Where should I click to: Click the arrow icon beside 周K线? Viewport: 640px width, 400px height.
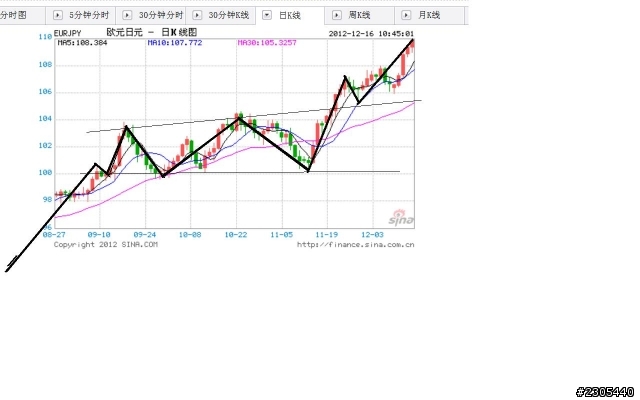[336, 15]
